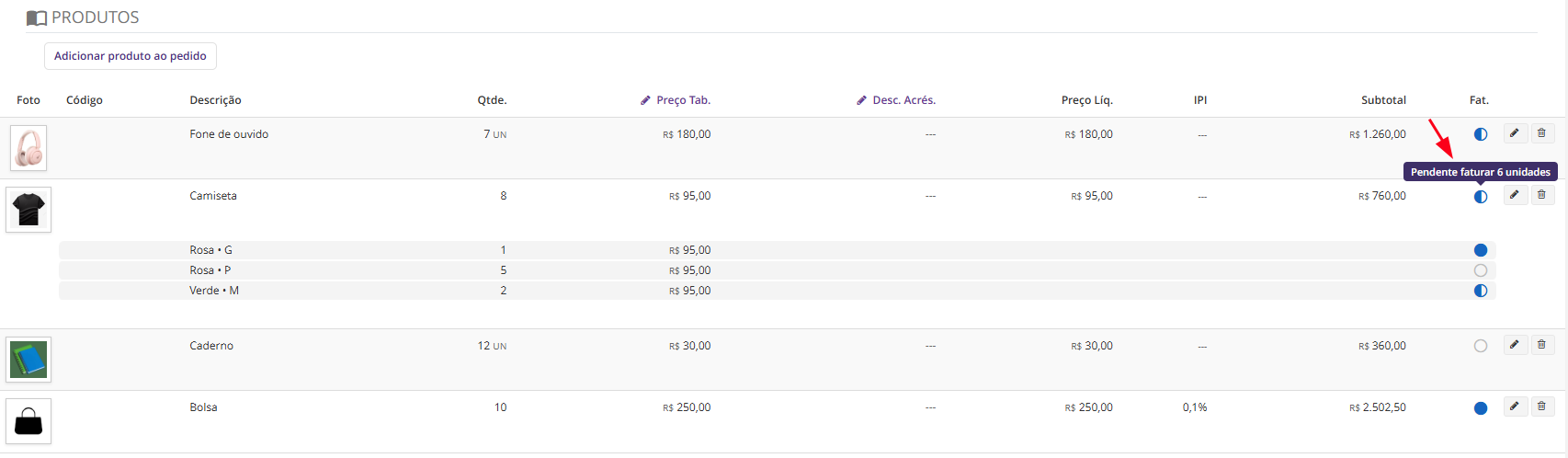Delete the Caderno product row
Screen dimensions: 1568x458
(1542, 345)
